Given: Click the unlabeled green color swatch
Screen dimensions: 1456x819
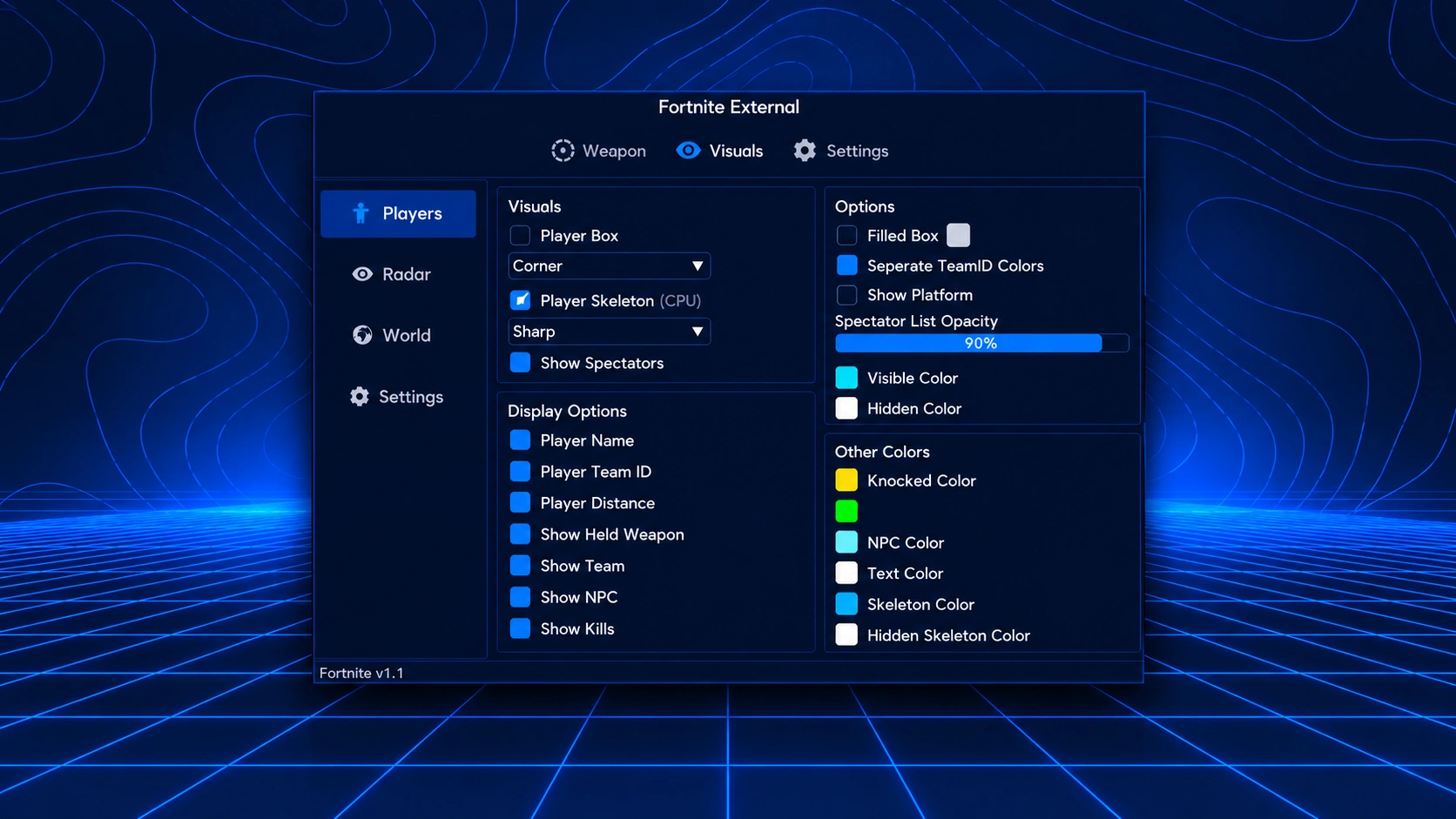Looking at the screenshot, I should click(846, 511).
